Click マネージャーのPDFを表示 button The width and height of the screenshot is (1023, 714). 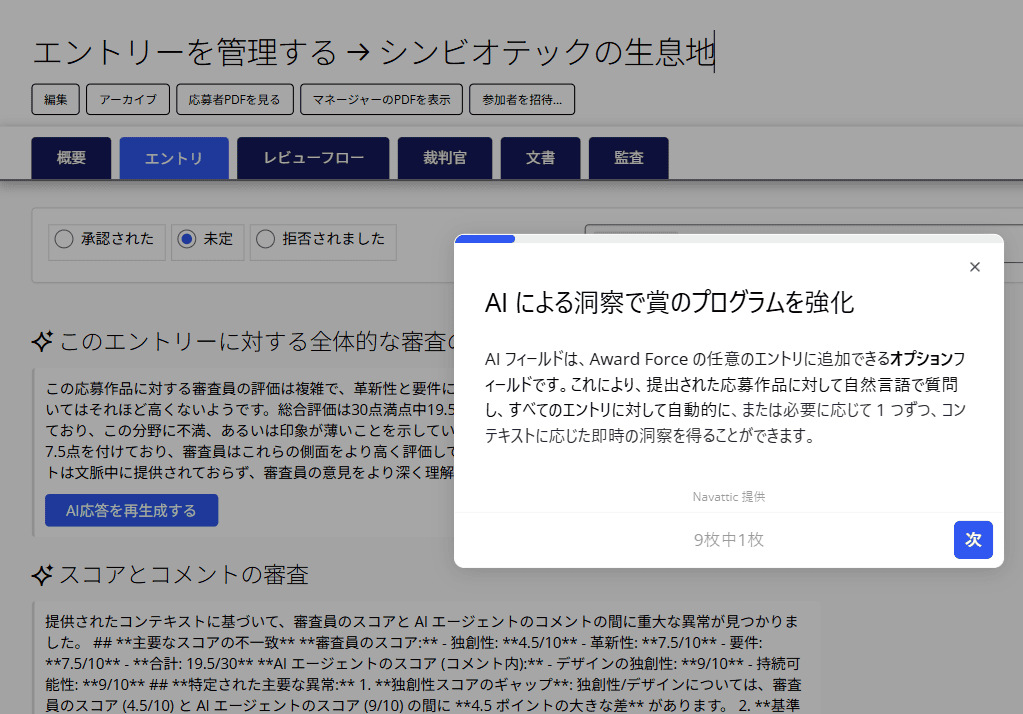(x=381, y=99)
